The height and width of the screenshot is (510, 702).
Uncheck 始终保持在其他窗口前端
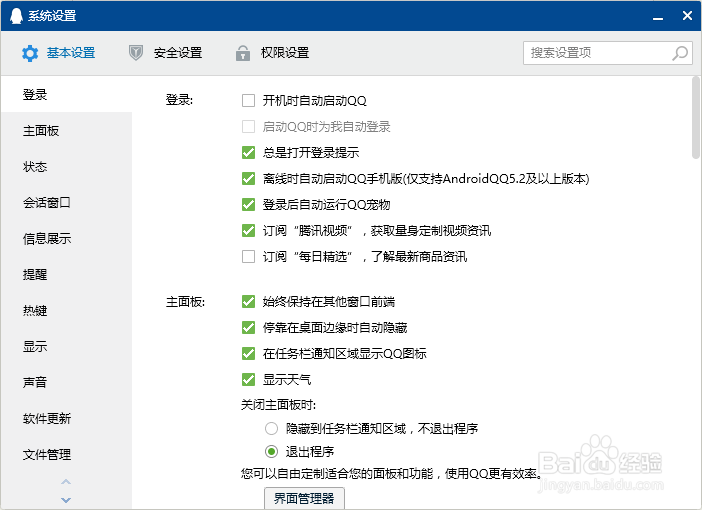click(x=248, y=301)
